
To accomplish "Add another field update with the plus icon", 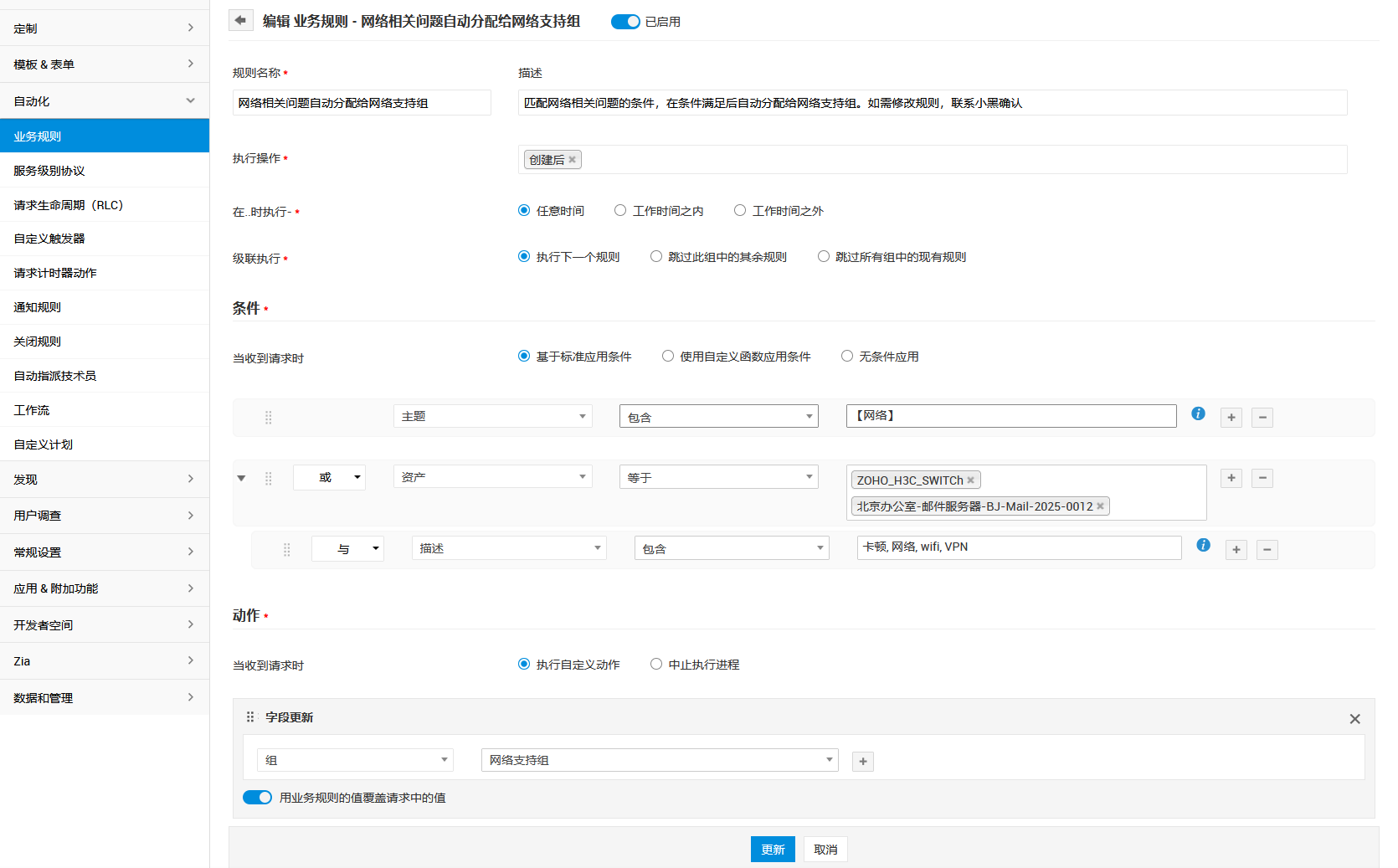I will pyautogui.click(x=863, y=761).
